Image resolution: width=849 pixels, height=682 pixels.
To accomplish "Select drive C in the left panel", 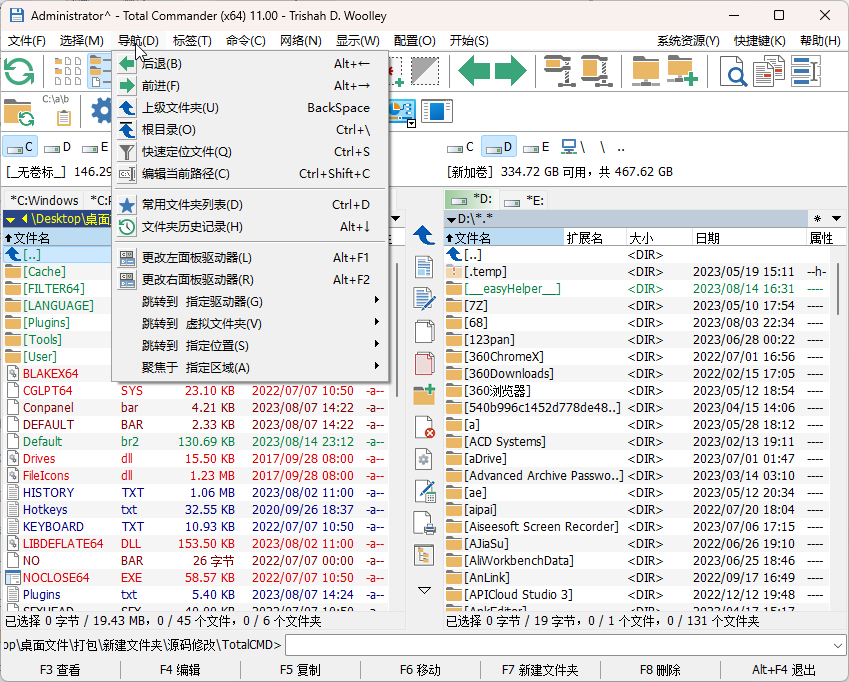I will click(20, 147).
